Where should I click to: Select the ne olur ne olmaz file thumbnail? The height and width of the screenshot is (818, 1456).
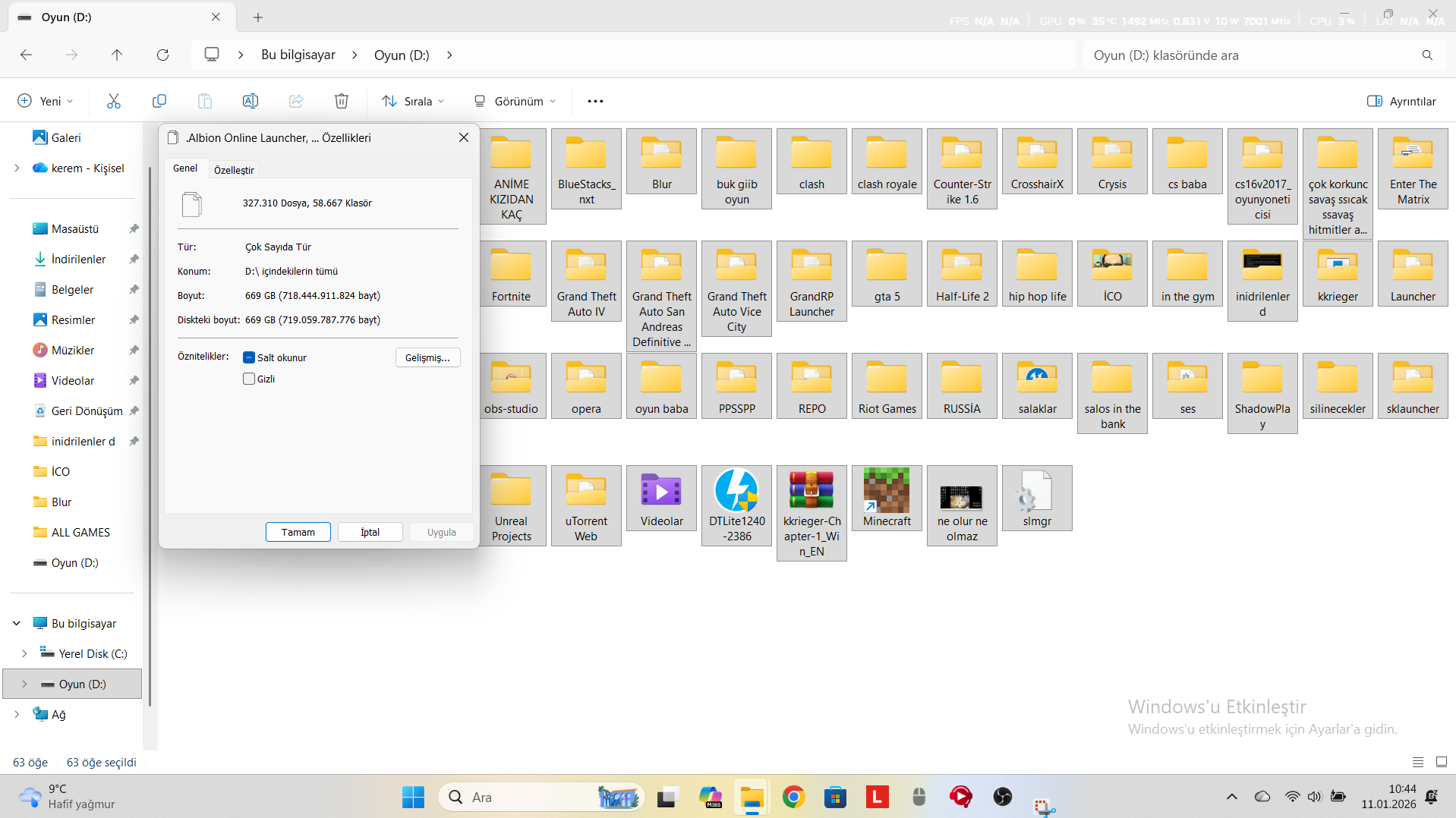click(x=962, y=506)
